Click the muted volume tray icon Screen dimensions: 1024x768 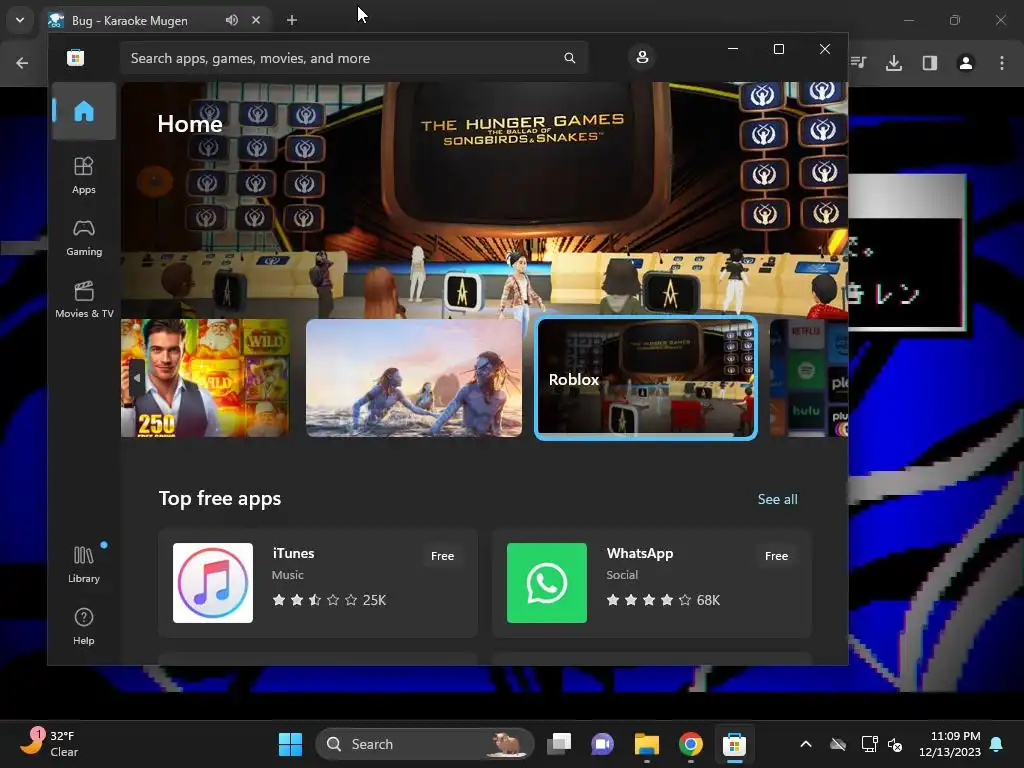[x=895, y=744]
